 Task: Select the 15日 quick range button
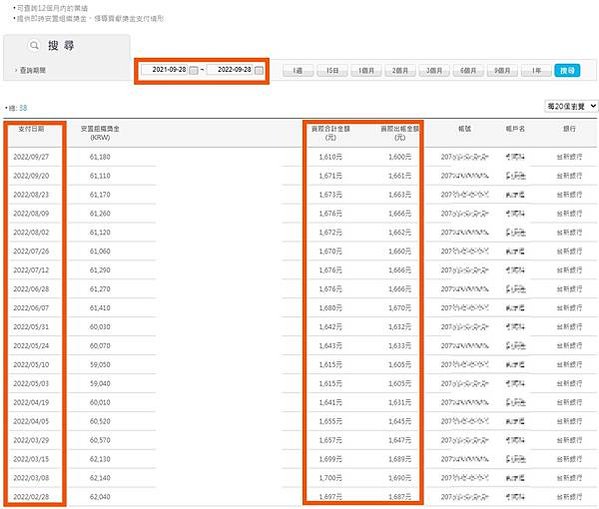(x=332, y=71)
